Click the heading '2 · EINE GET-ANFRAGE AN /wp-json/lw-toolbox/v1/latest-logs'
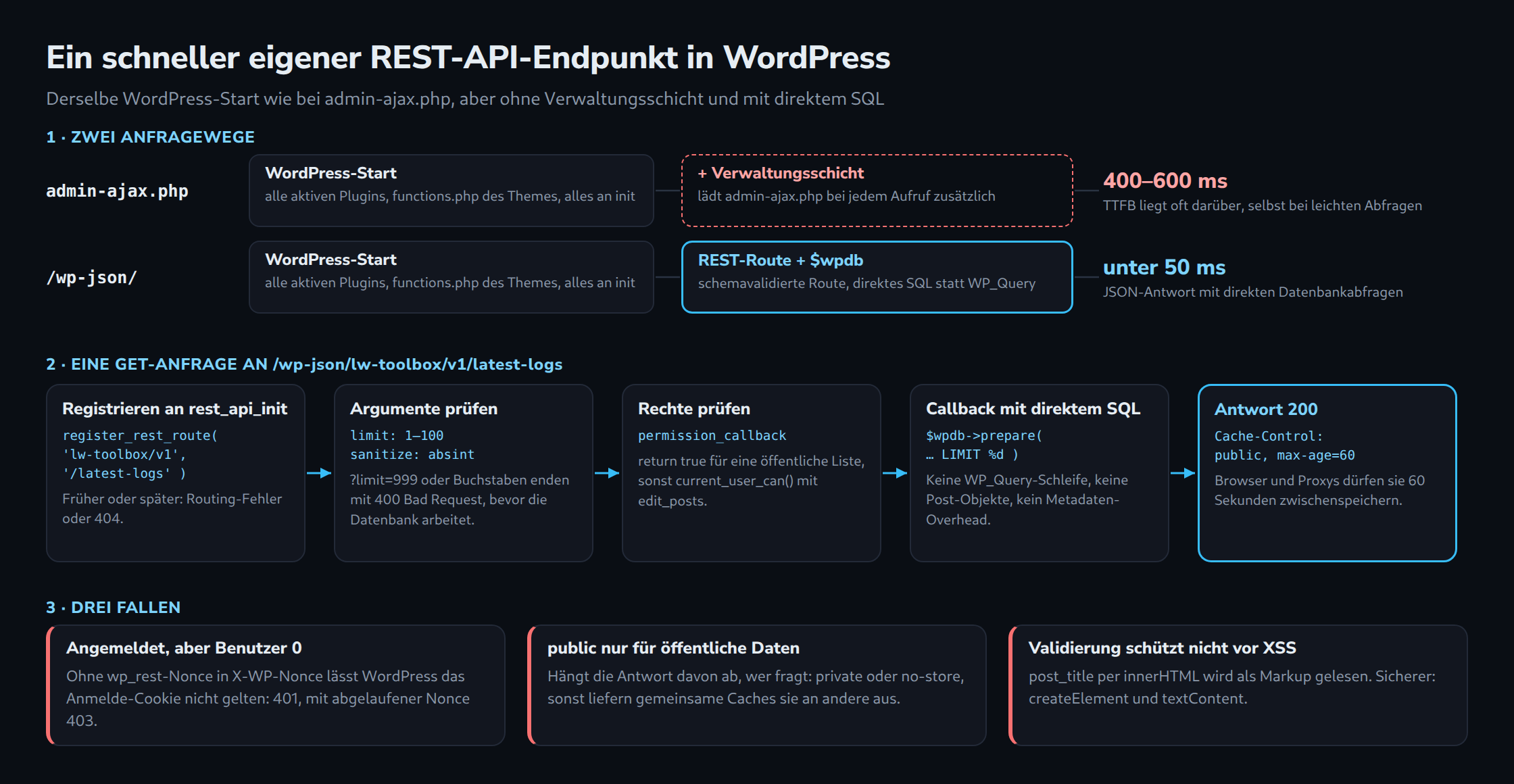 click(x=304, y=364)
